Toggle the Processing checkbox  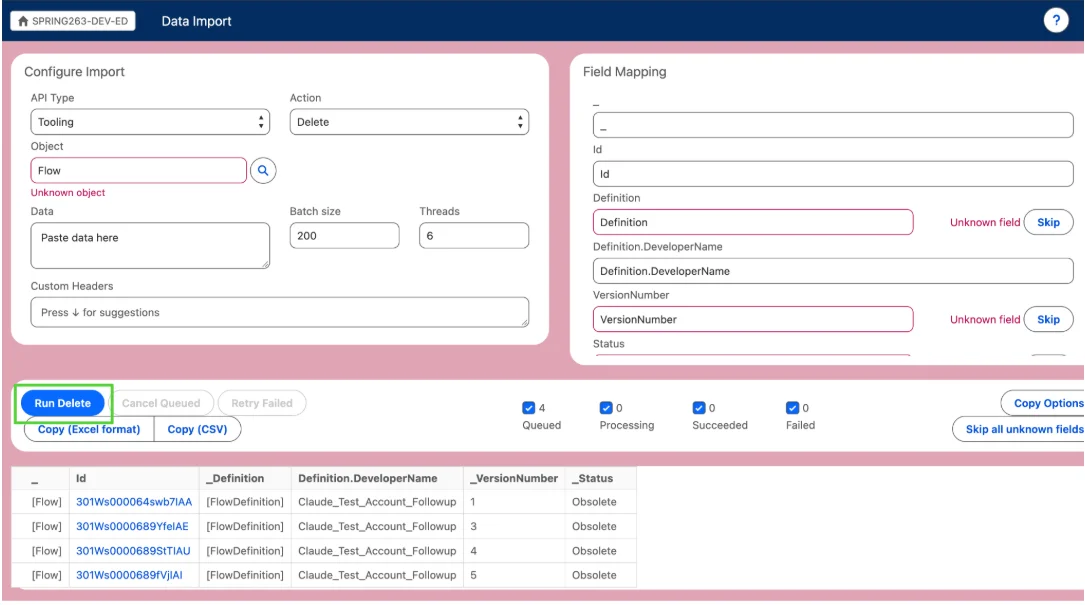[606, 408]
